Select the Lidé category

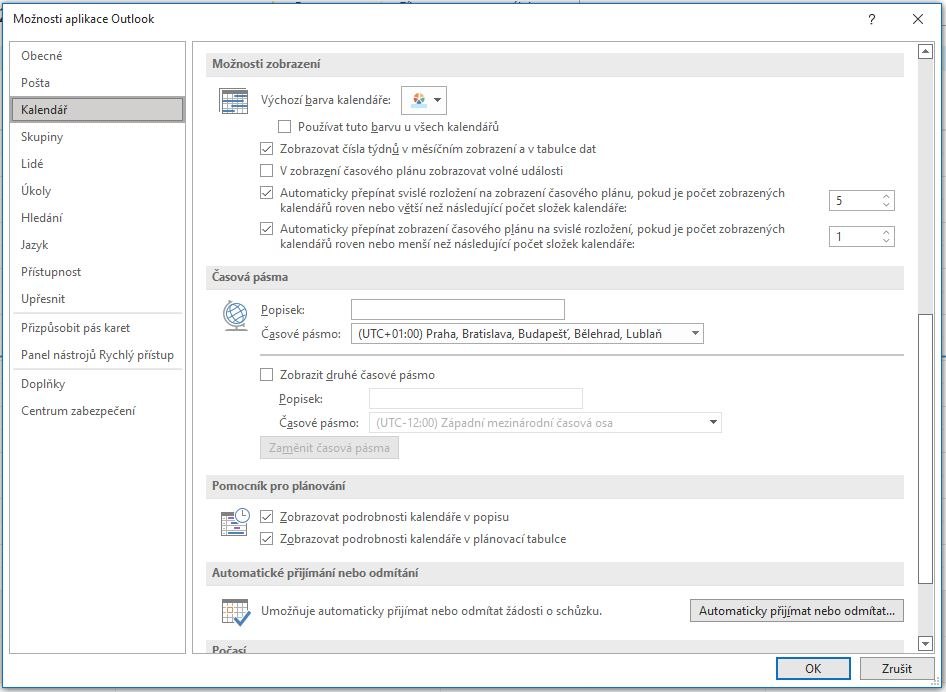click(98, 164)
